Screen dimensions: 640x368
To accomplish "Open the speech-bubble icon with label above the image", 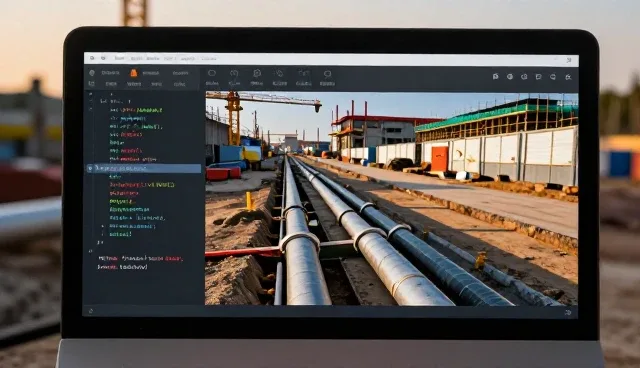I will click(327, 74).
